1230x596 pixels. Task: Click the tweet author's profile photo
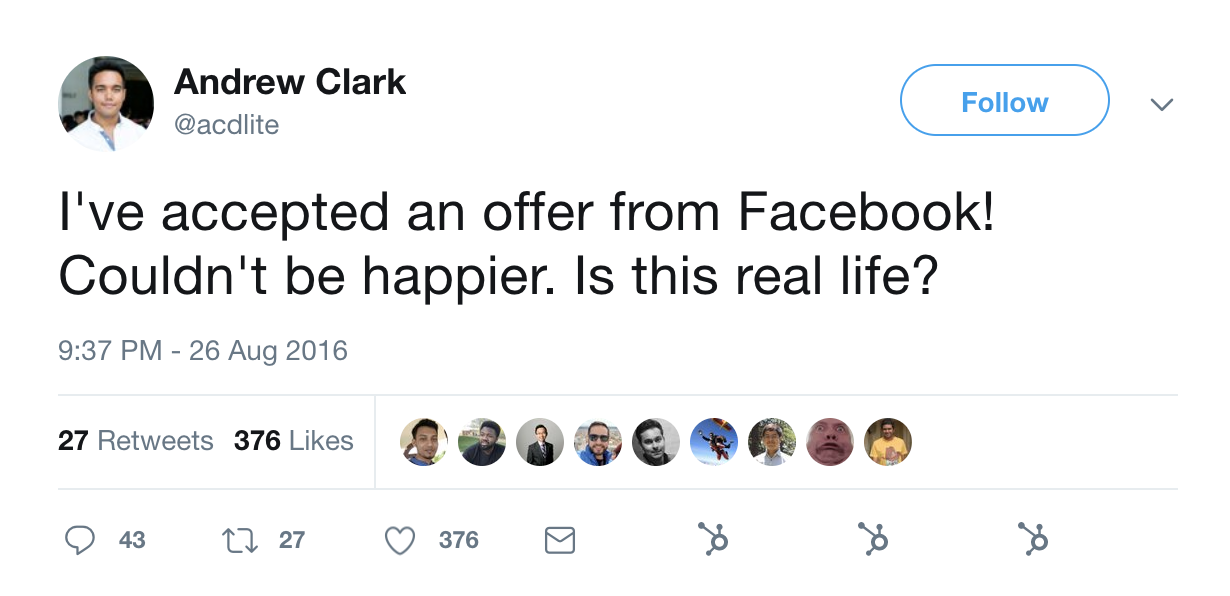click(x=106, y=104)
